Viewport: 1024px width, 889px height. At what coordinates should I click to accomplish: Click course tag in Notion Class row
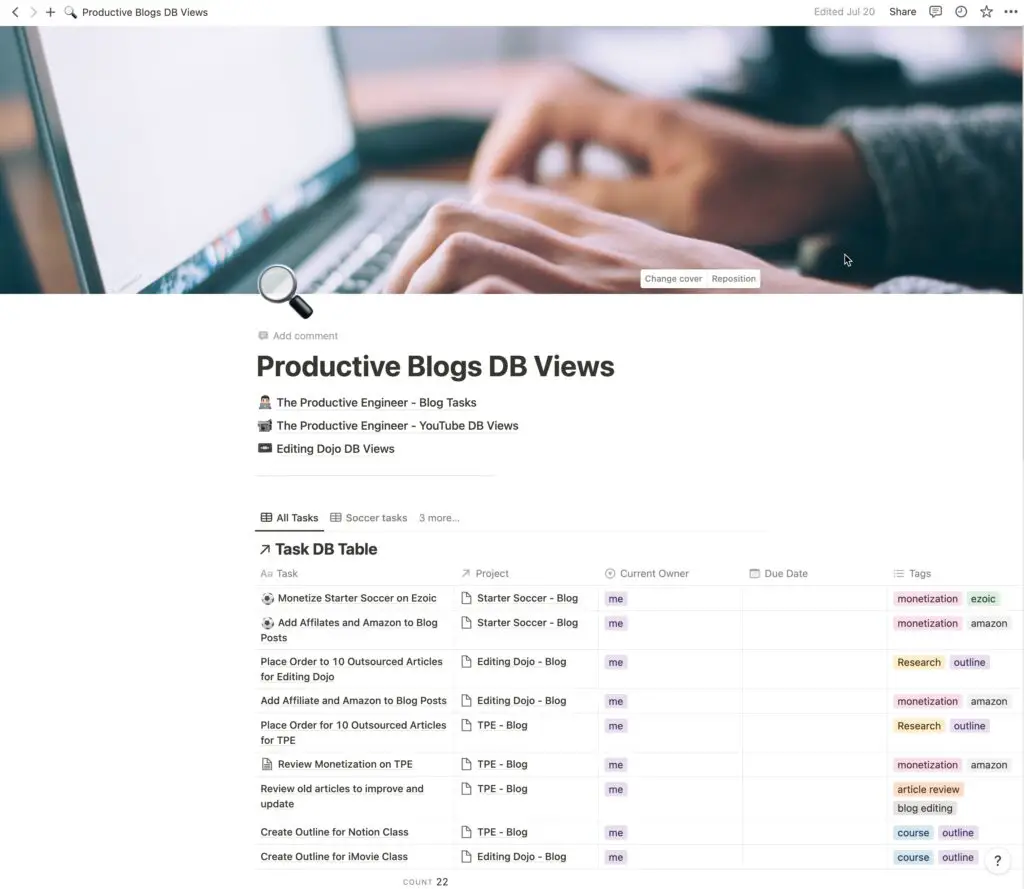point(913,833)
